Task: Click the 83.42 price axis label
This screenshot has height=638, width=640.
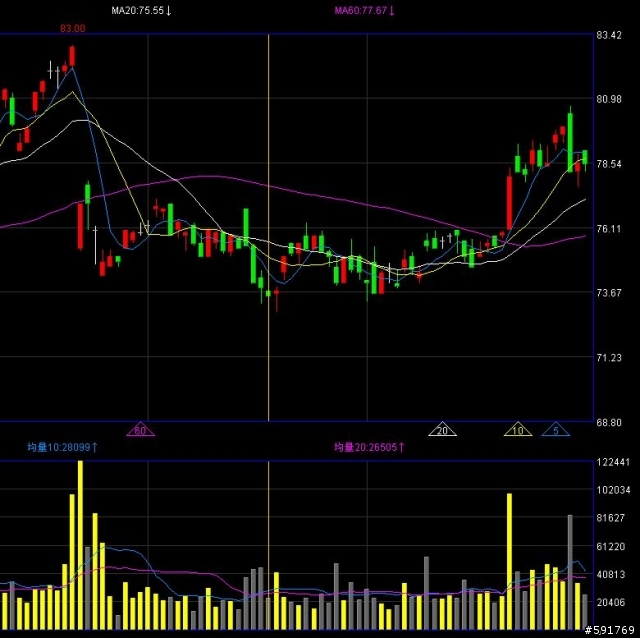Action: (x=609, y=36)
